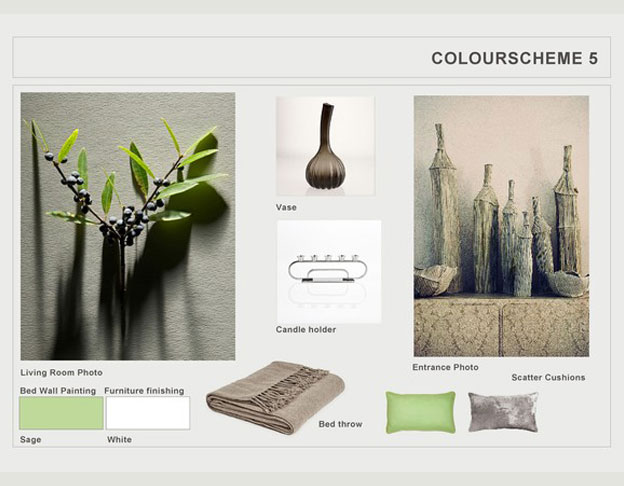This screenshot has height=486, width=624.
Task: Click the Vase caption
Action: 286,207
